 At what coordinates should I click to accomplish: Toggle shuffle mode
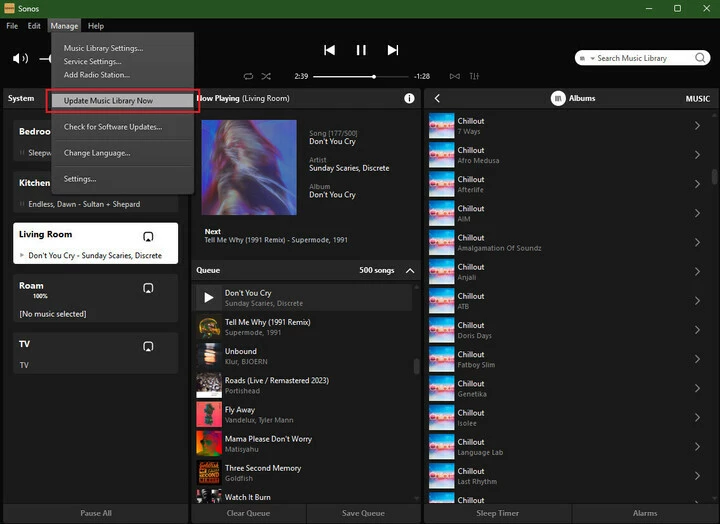pos(266,76)
